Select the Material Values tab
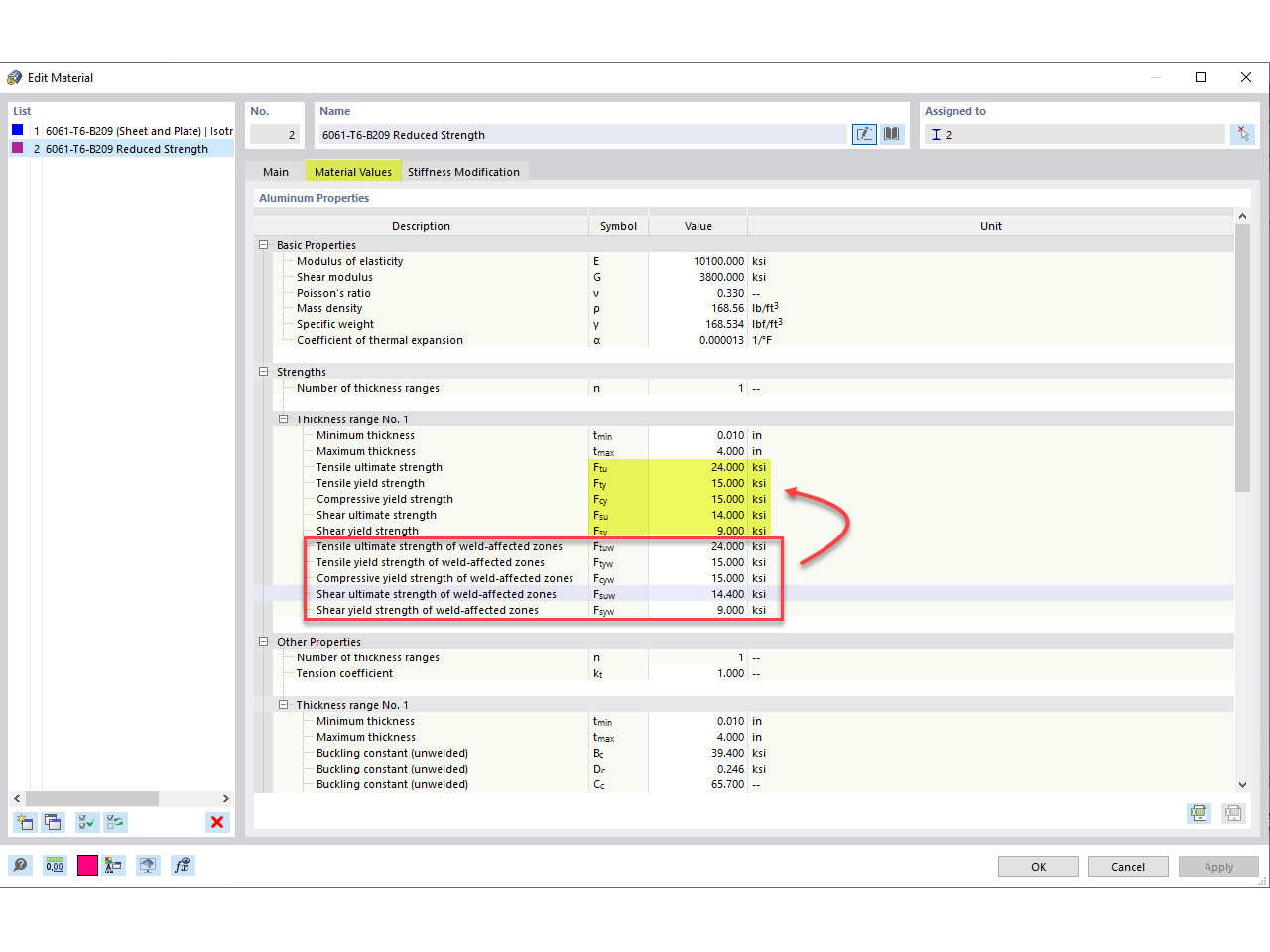 pos(353,172)
